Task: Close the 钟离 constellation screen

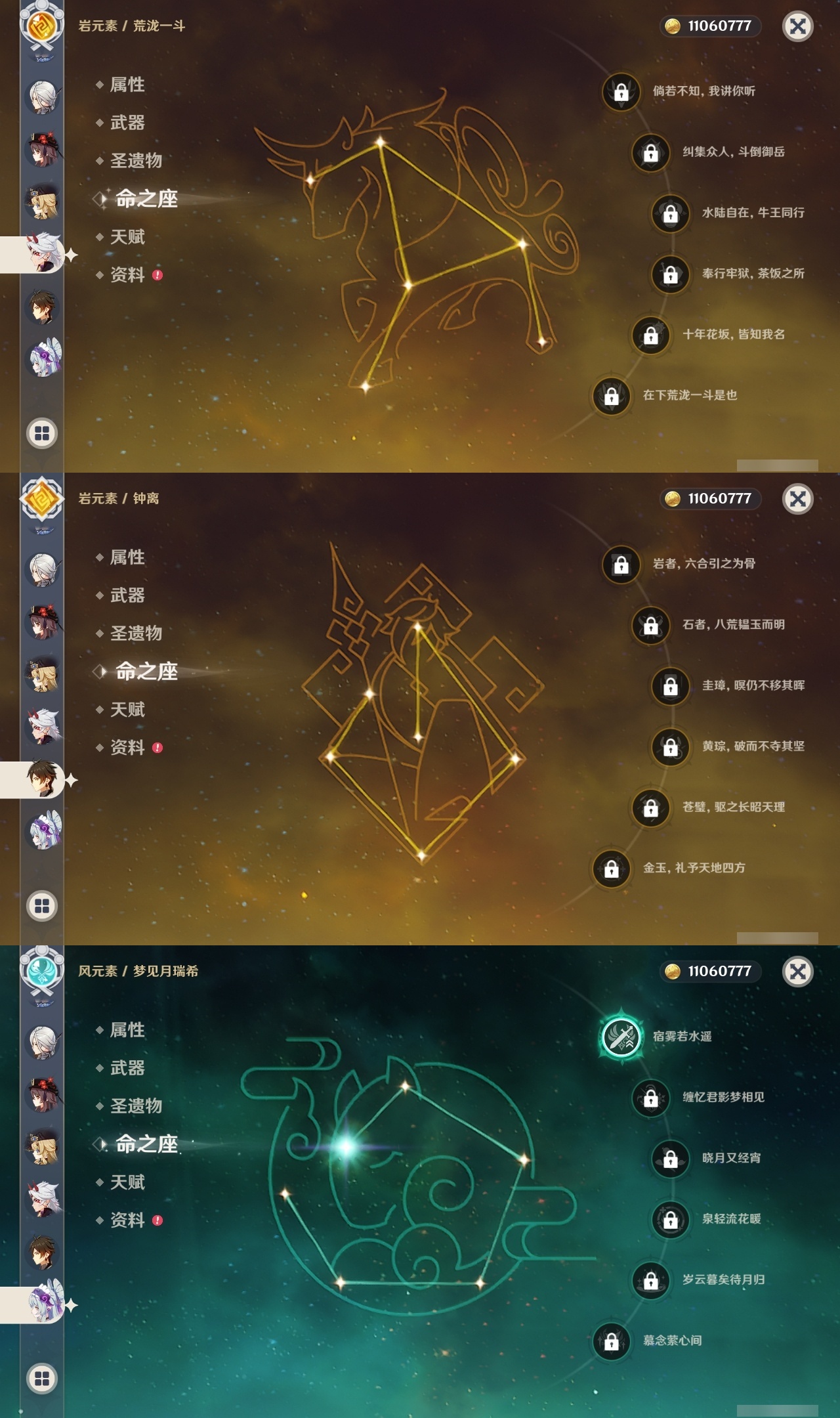Action: coord(798,499)
